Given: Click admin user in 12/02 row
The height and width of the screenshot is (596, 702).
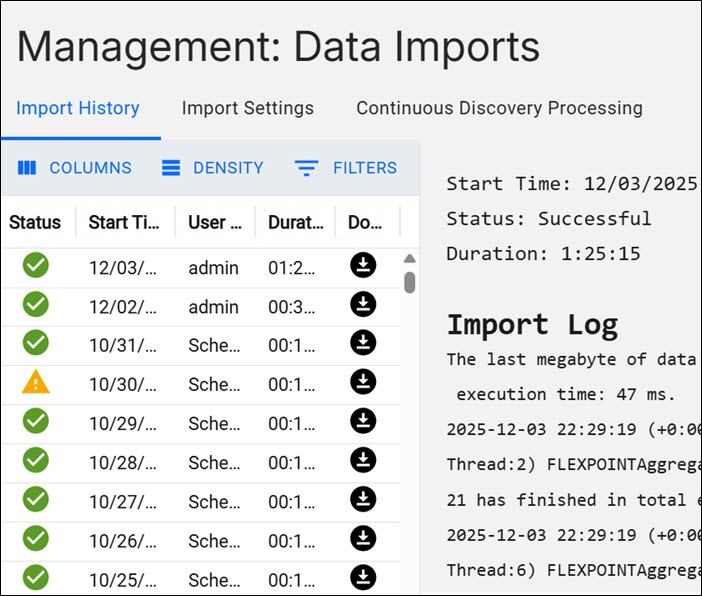Looking at the screenshot, I should (x=214, y=307).
